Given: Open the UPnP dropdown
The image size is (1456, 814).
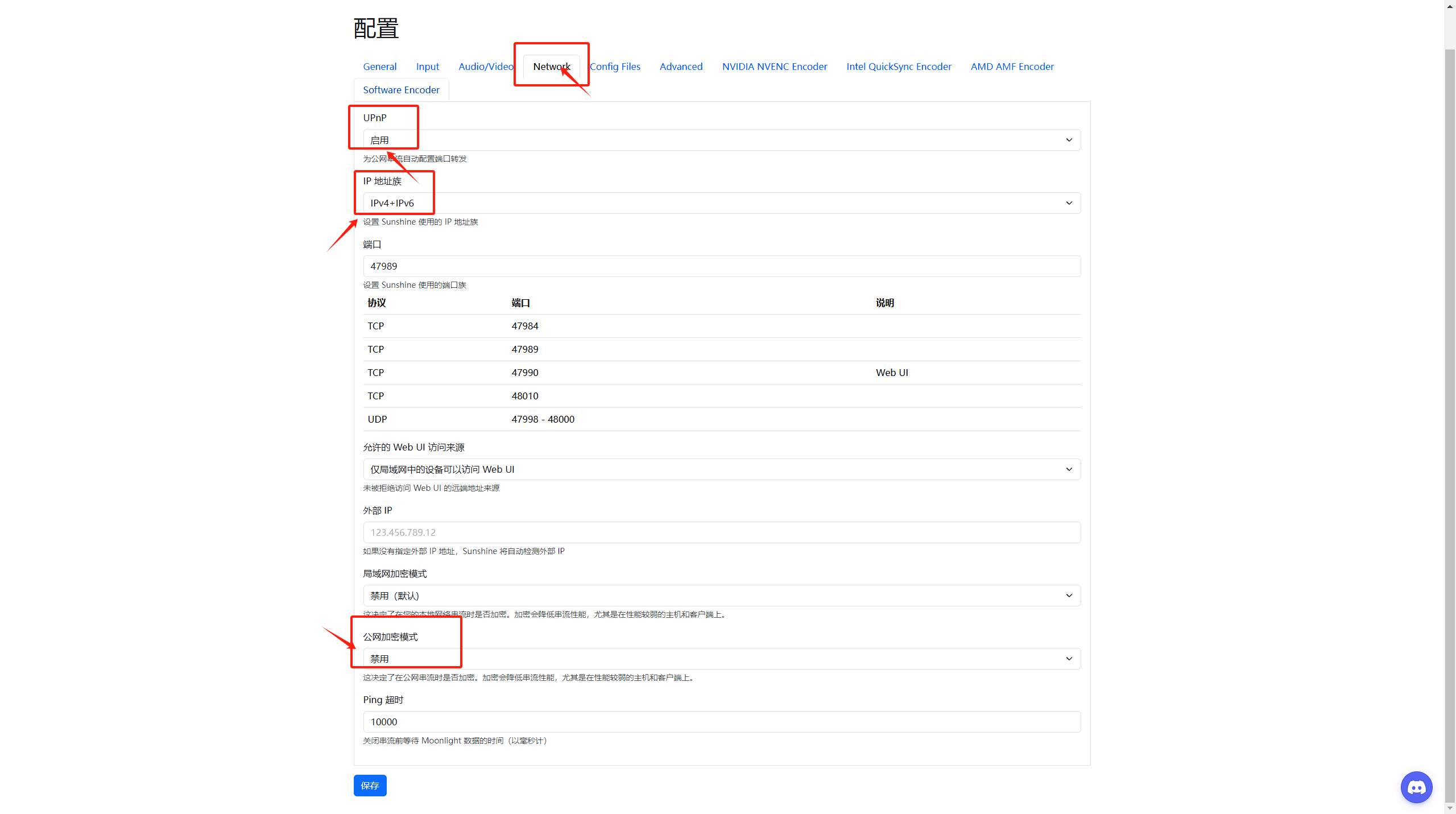Looking at the screenshot, I should click(721, 140).
